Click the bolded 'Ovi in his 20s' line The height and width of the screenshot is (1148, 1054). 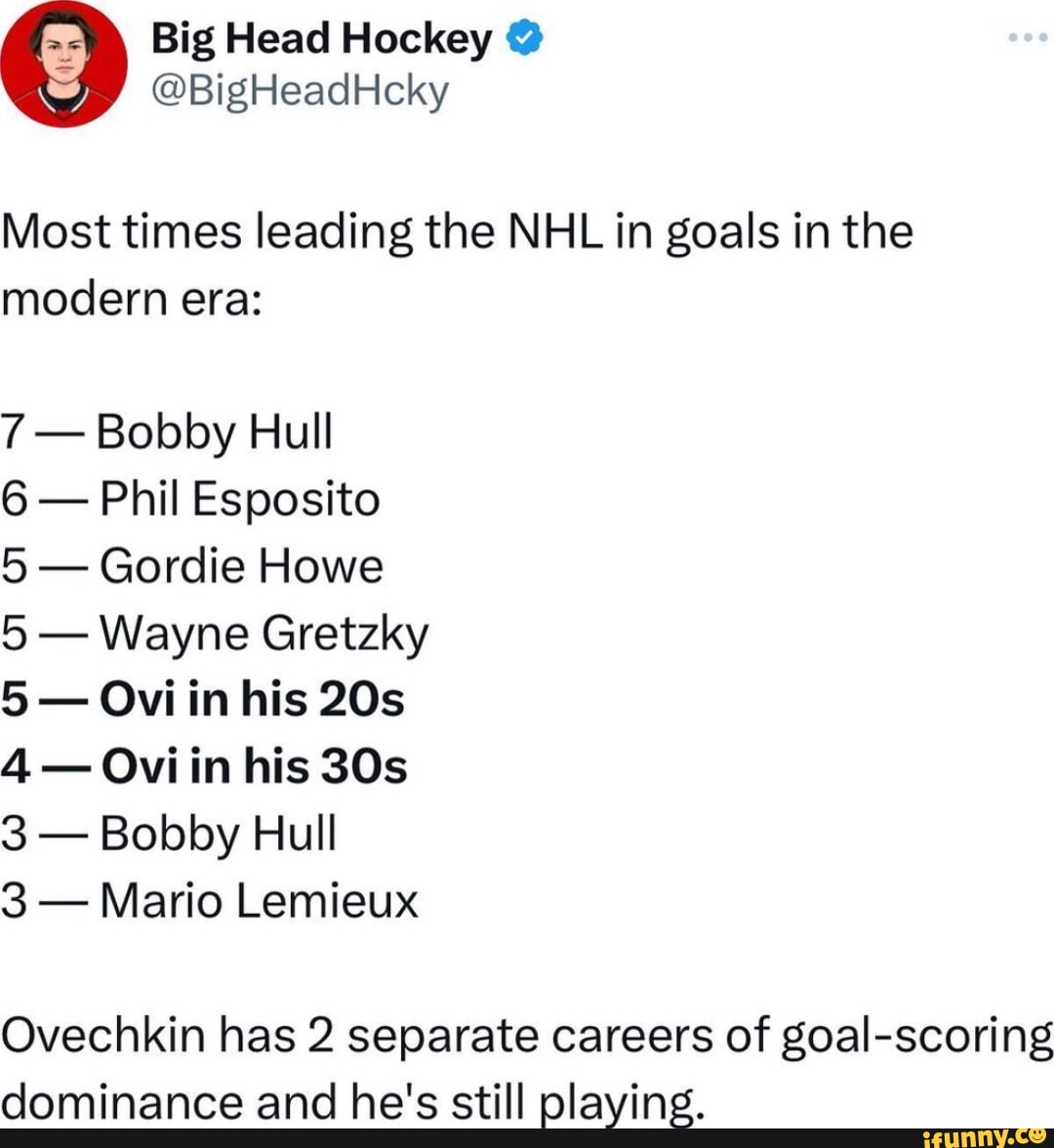click(x=205, y=697)
